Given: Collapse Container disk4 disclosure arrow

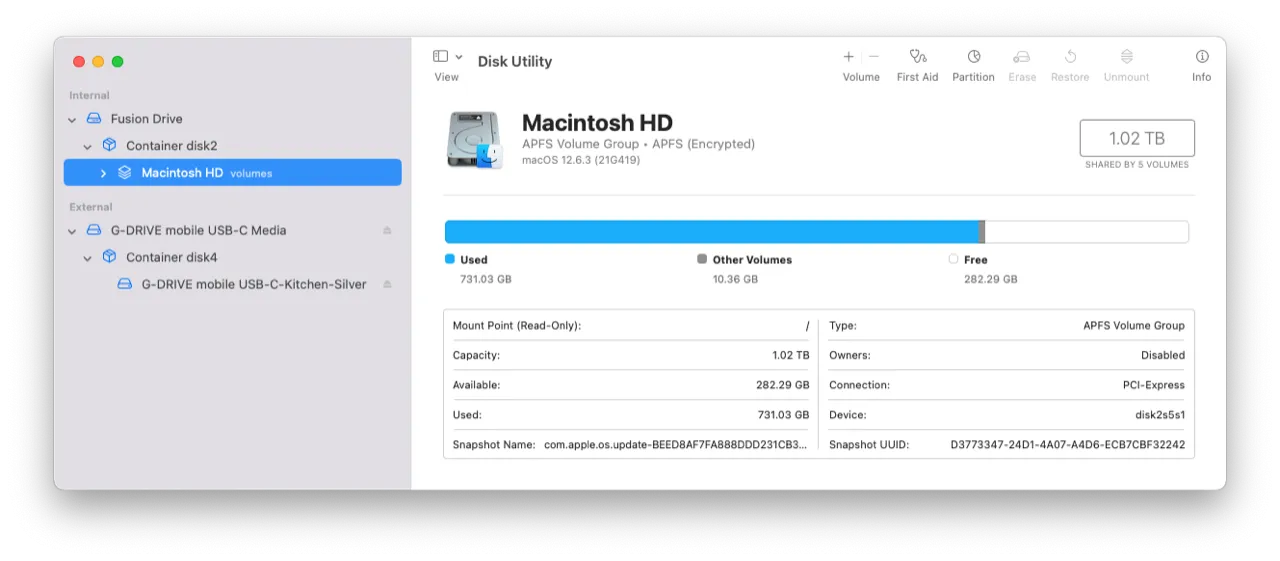Looking at the screenshot, I should pos(88,258).
